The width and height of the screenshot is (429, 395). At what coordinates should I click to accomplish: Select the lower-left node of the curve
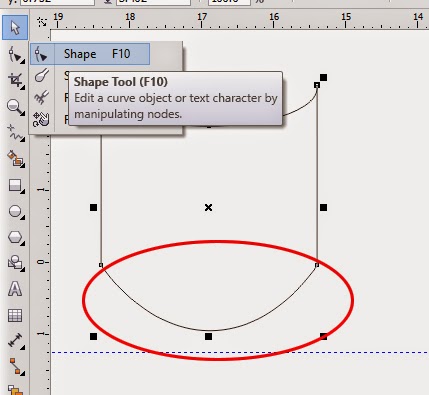(x=101, y=265)
